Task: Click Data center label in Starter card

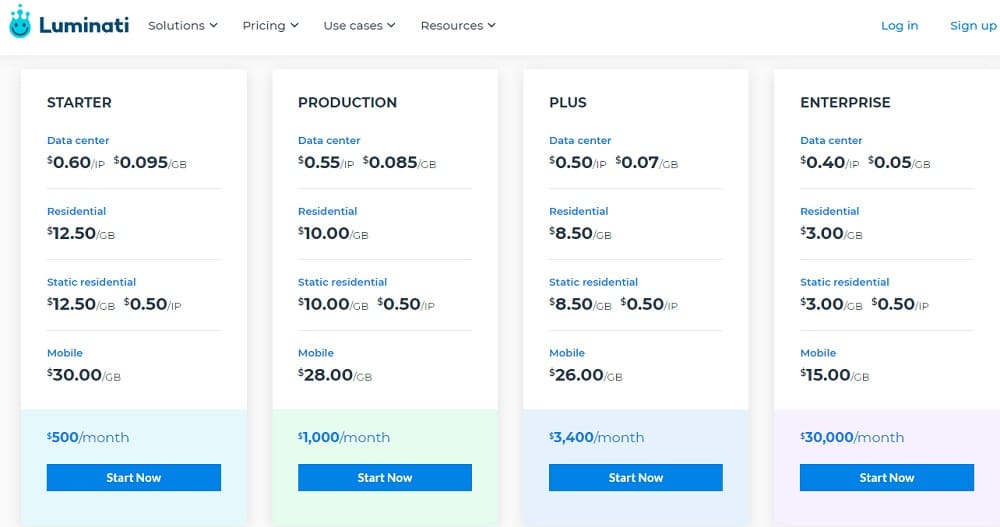Action: (x=78, y=140)
